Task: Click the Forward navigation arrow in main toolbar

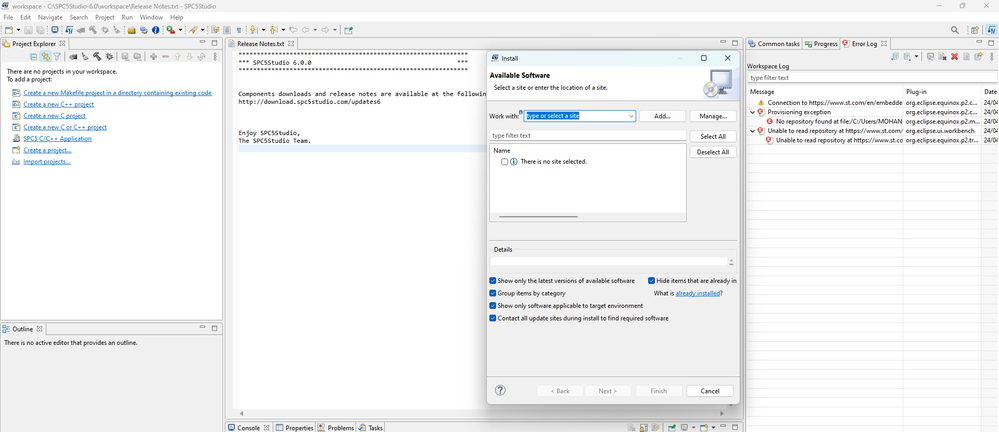Action: click(326, 30)
